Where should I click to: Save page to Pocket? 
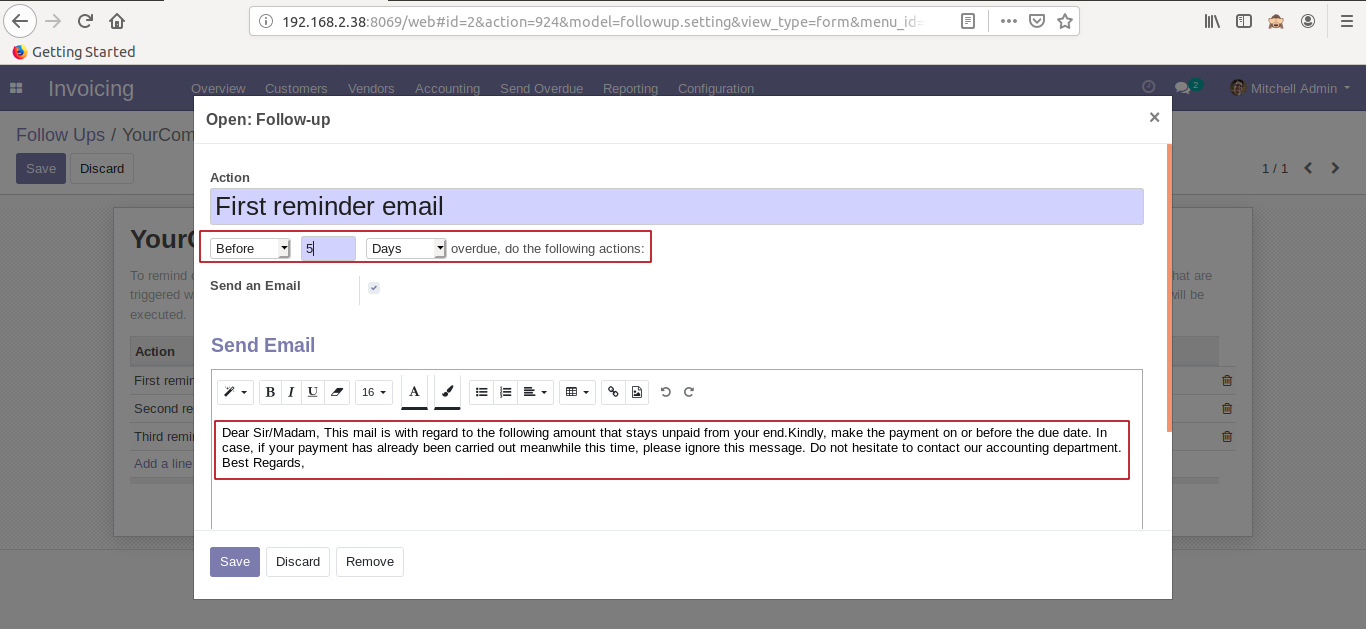pos(1037,21)
